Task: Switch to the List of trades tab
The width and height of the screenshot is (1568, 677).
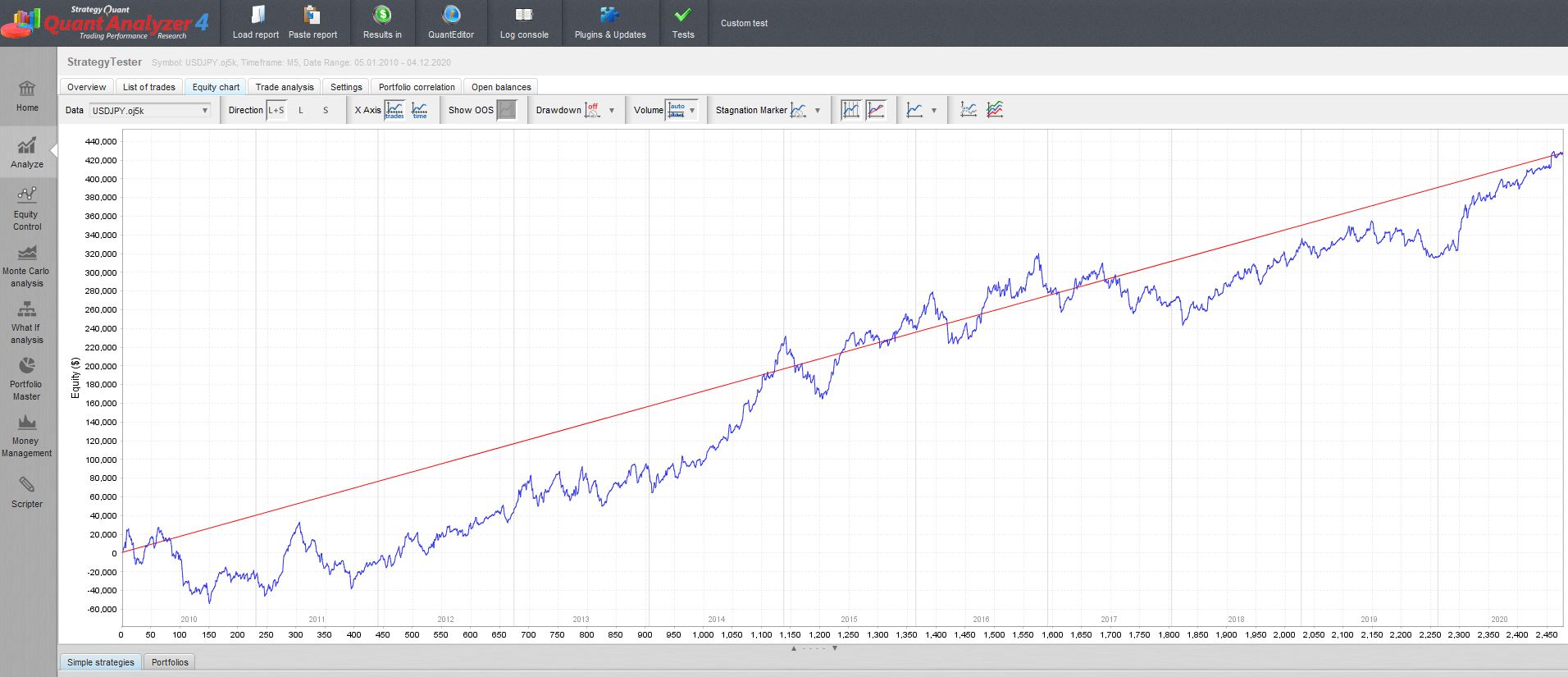Action: click(x=148, y=87)
